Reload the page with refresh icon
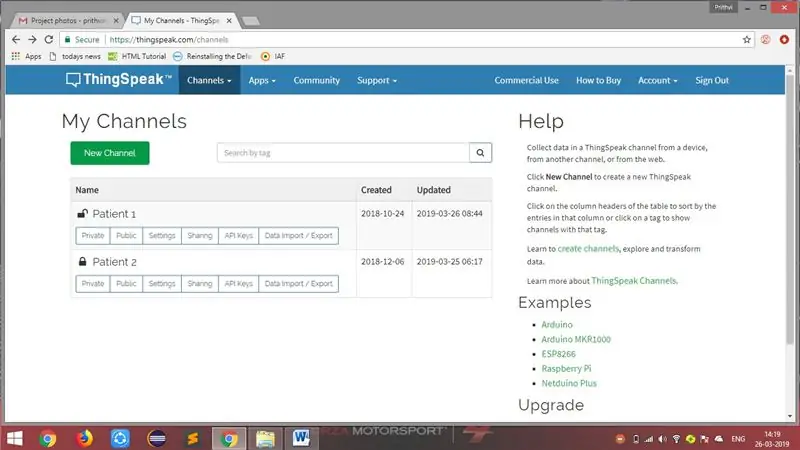Image resolution: width=800 pixels, height=450 pixels. (x=48, y=39)
